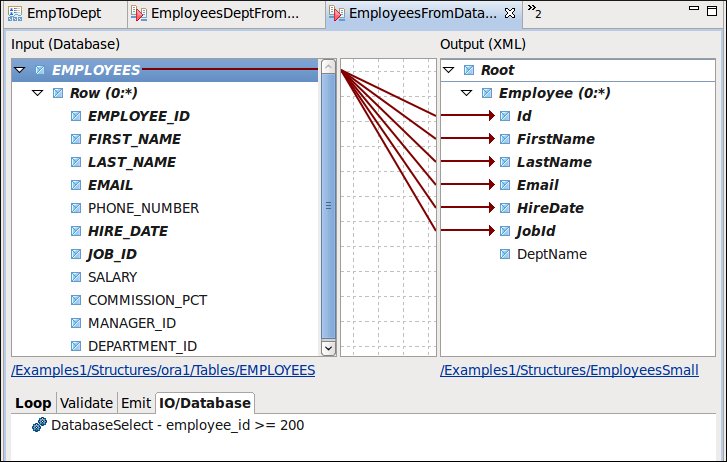Select the DEPARTMENT_ID input row
This screenshot has height=462, width=727.
142,346
